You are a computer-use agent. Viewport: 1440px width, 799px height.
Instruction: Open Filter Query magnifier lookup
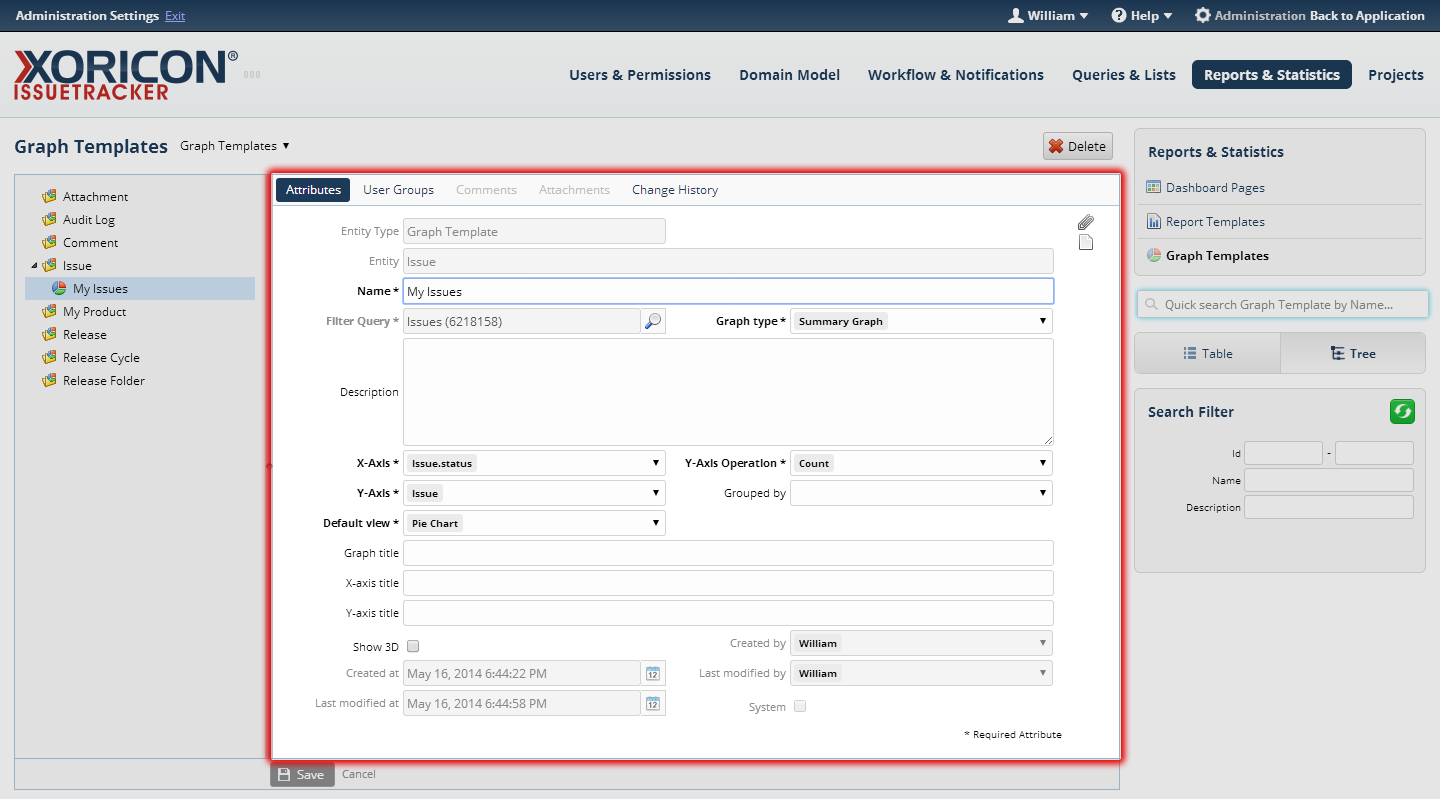(653, 321)
